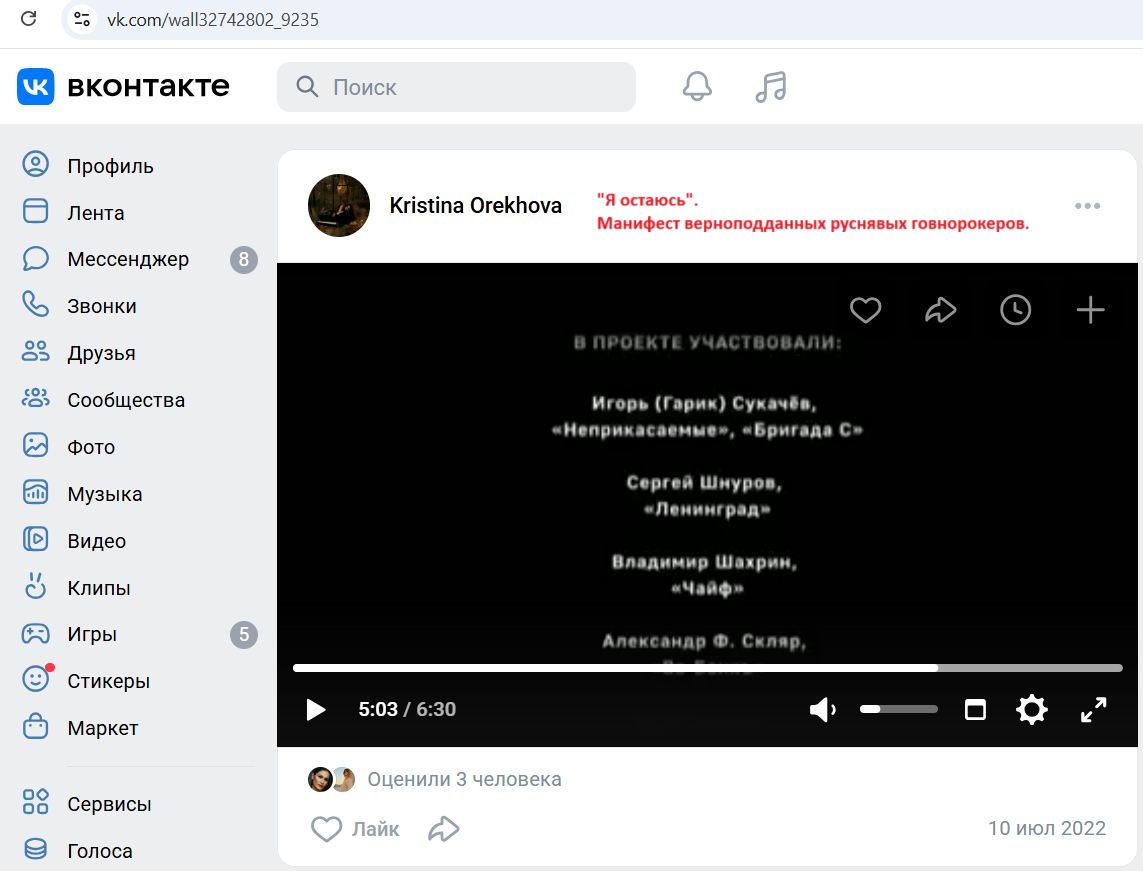1143x871 pixels.
Task: Click the VK logo home icon
Action: click(36, 87)
